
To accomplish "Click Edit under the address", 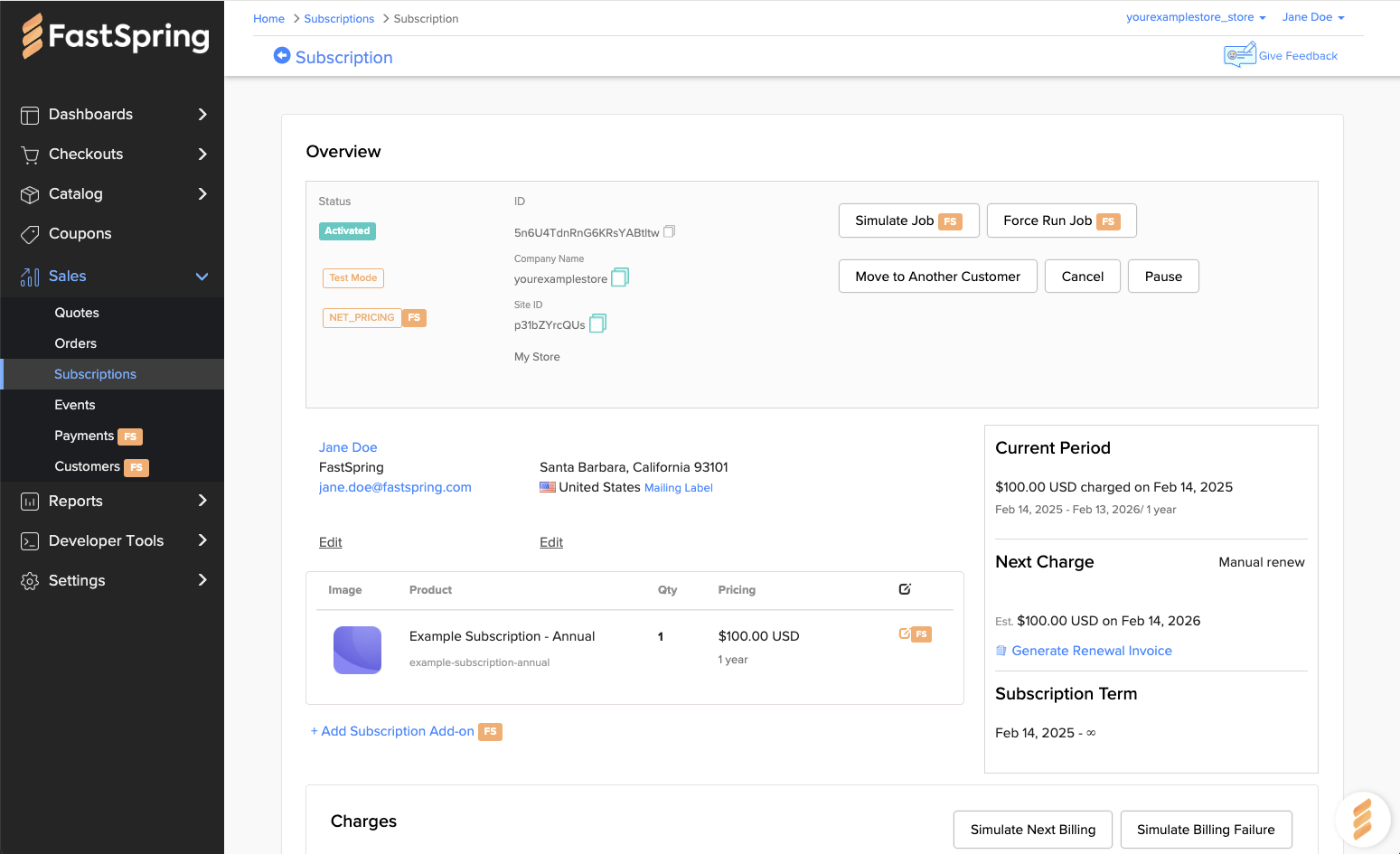I will pyautogui.click(x=551, y=542).
